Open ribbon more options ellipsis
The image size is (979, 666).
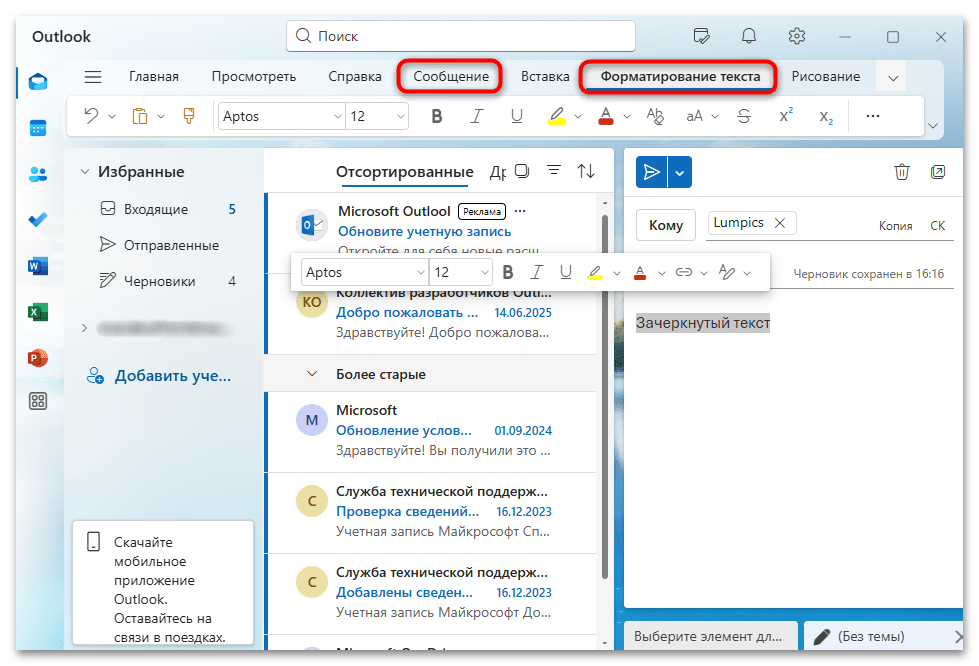[x=873, y=116]
